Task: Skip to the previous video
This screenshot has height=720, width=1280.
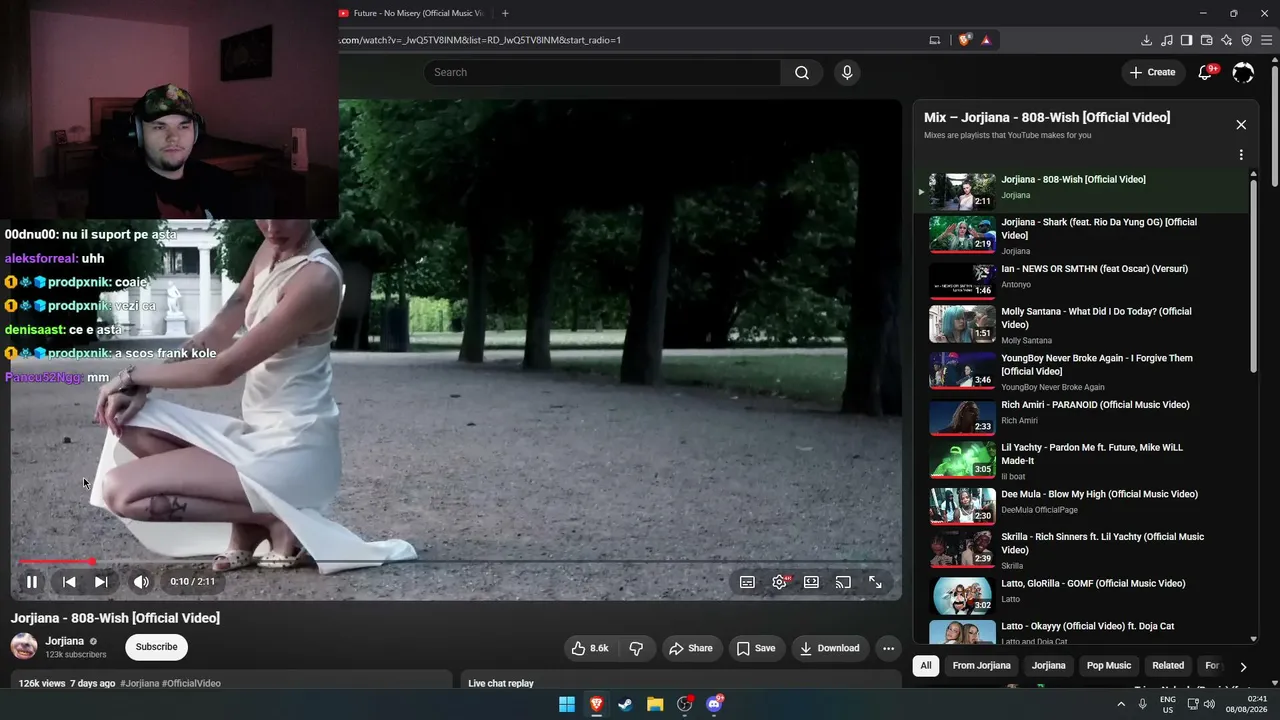Action: click(x=69, y=582)
